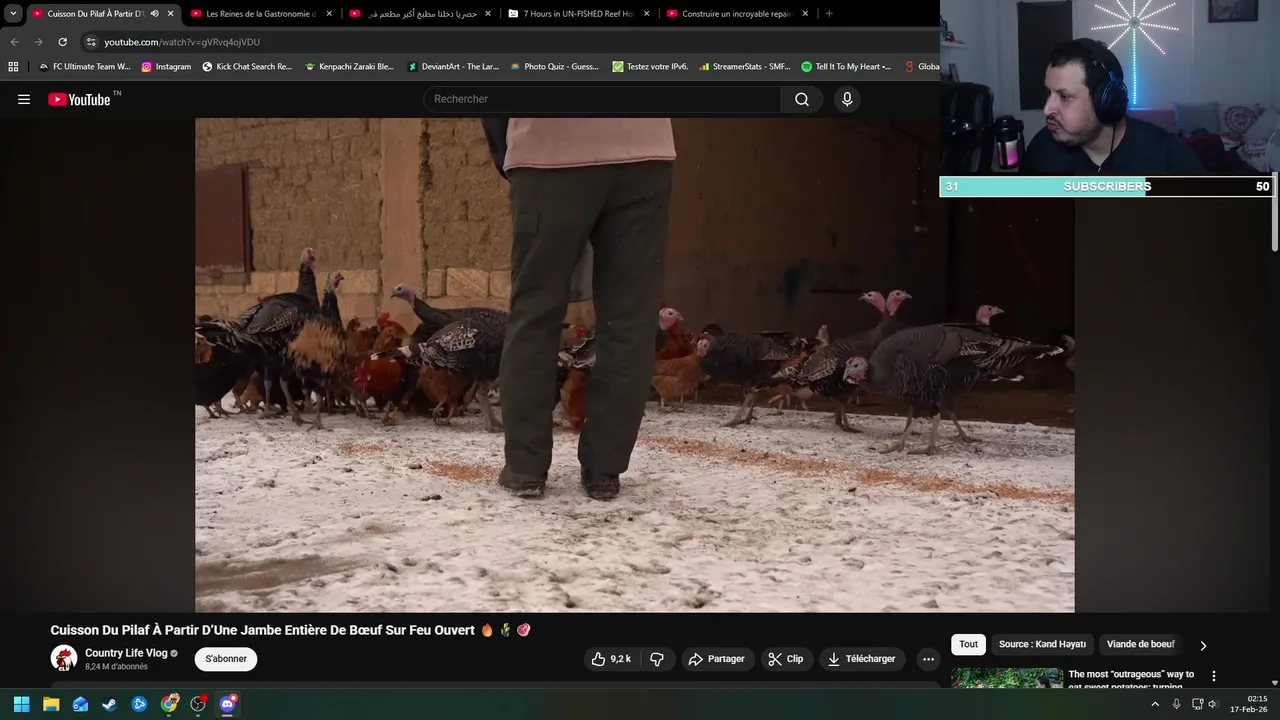Open the YouTube hamburger guide menu
The height and width of the screenshot is (720, 1280).
[x=24, y=99]
